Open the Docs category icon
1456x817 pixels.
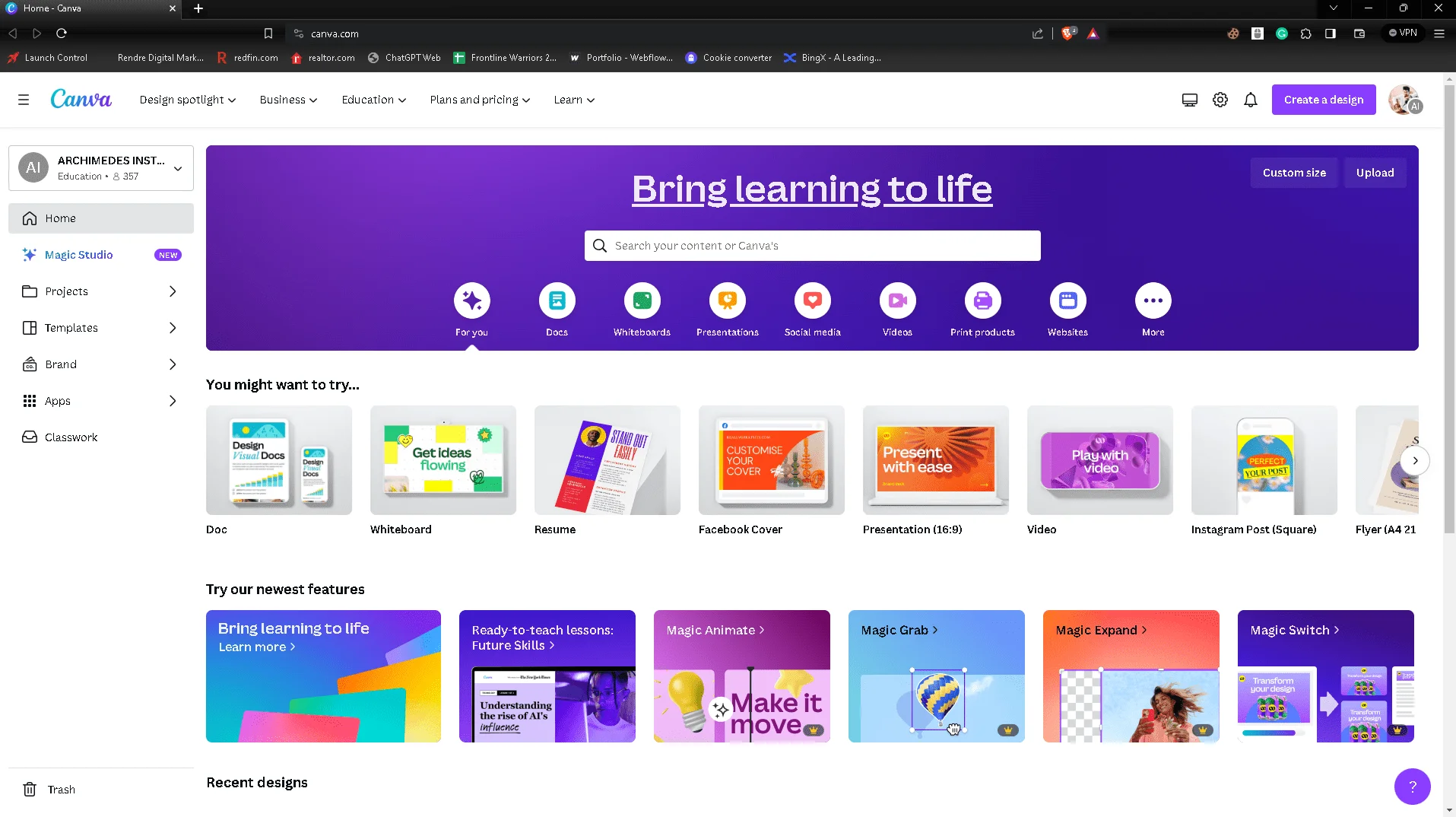click(557, 300)
